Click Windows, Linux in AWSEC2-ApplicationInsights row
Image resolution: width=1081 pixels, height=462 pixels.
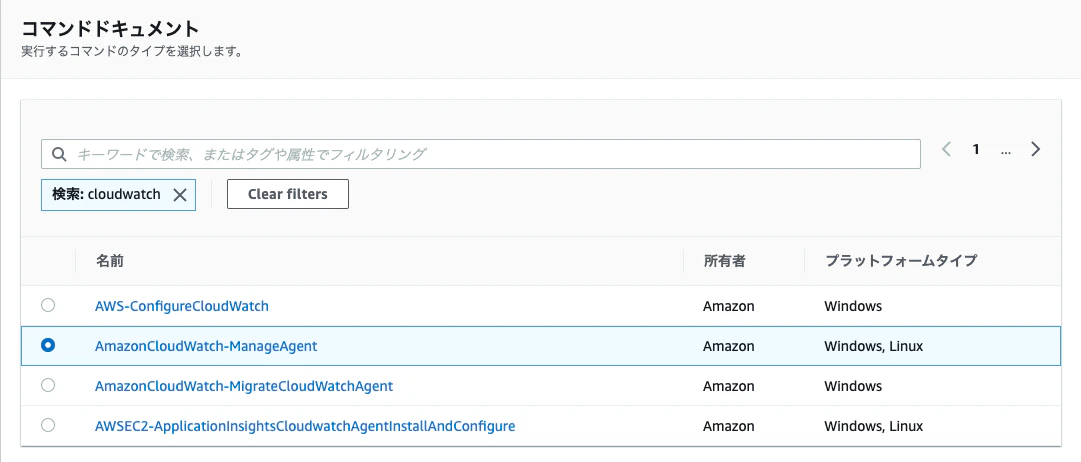(873, 425)
